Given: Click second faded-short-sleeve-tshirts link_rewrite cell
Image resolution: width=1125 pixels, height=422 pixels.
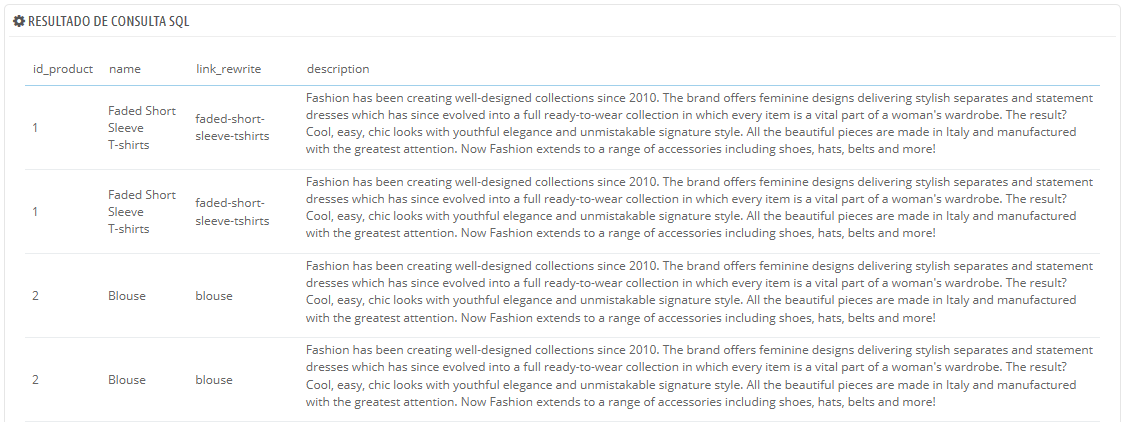Looking at the screenshot, I should click(x=232, y=212).
